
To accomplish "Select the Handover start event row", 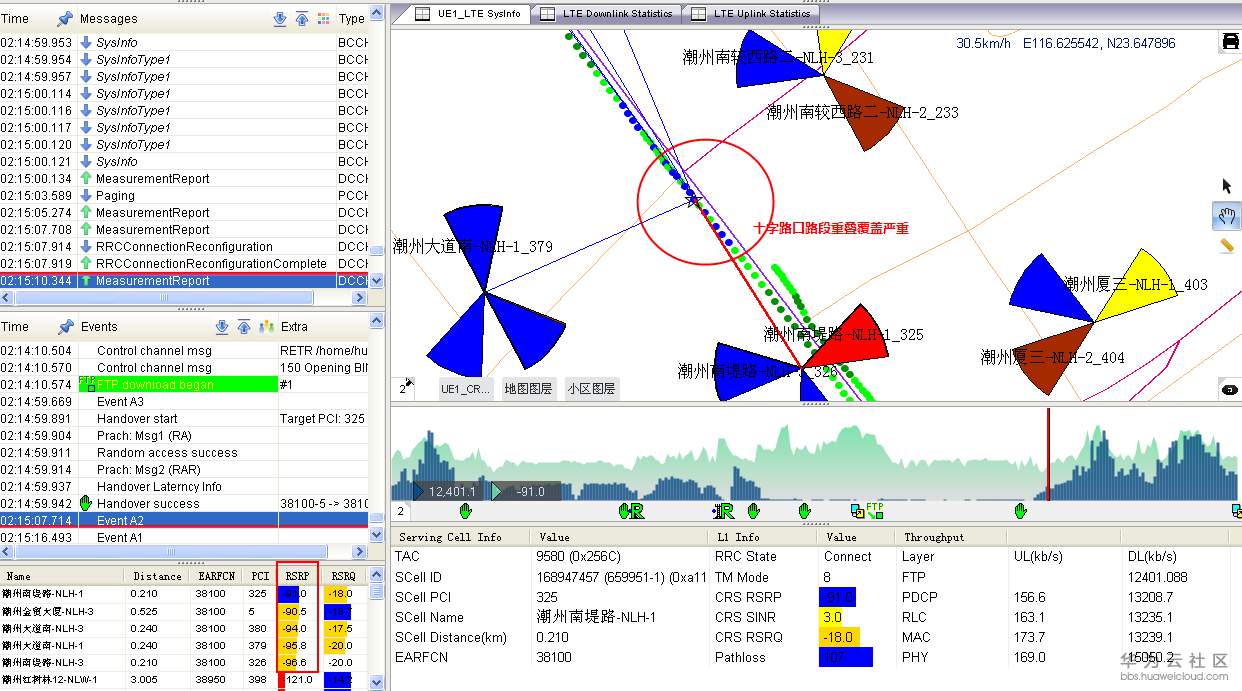I will pyautogui.click(x=184, y=418).
